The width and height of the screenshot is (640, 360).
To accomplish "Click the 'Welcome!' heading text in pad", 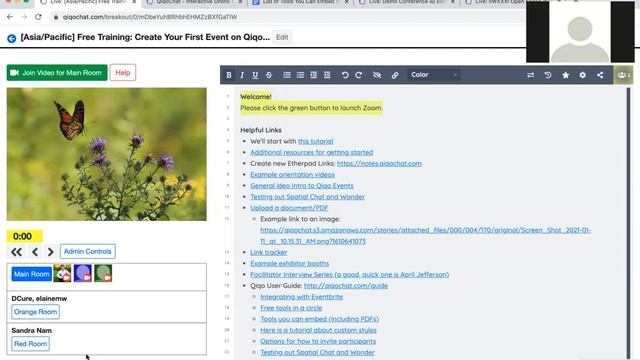I will tap(256, 97).
